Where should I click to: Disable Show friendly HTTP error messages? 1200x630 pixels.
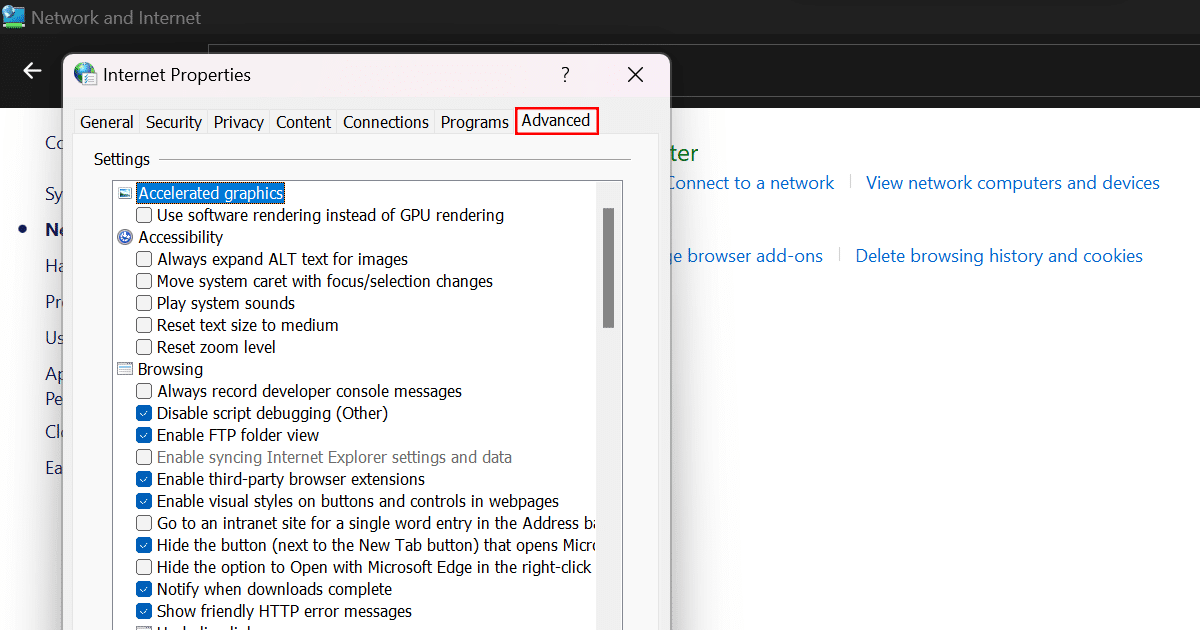click(144, 611)
